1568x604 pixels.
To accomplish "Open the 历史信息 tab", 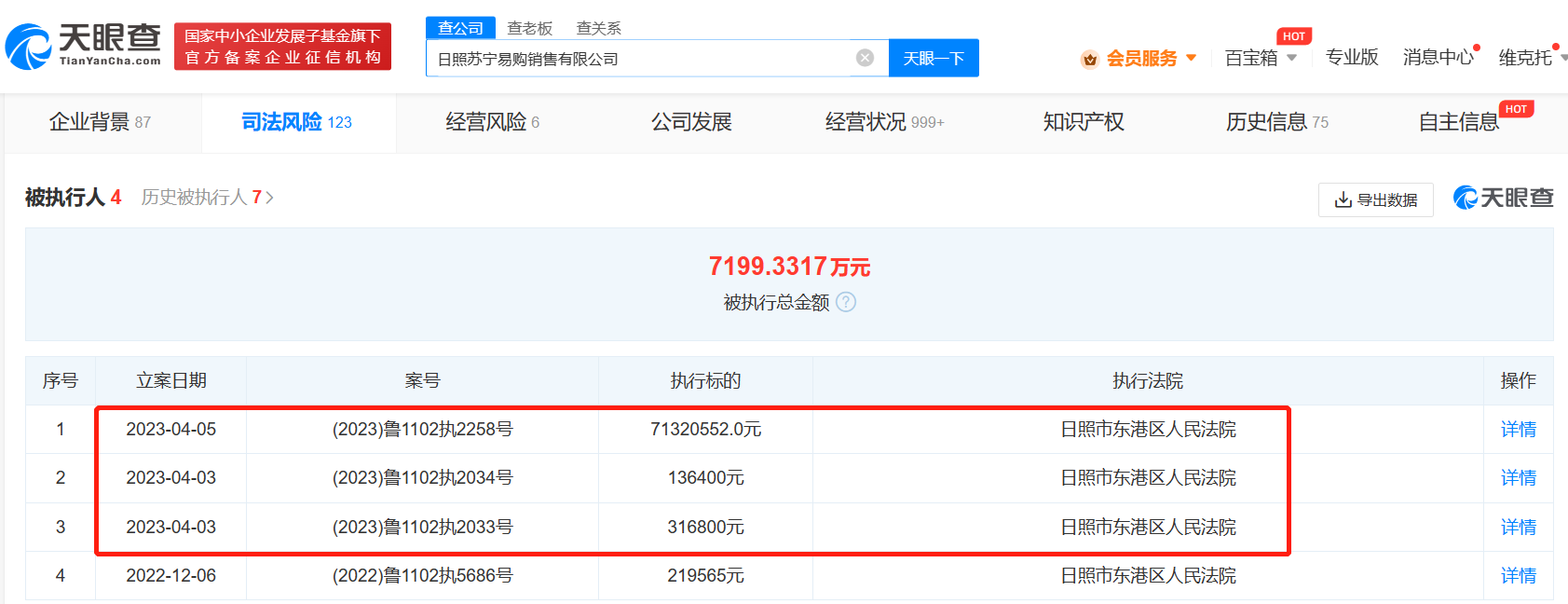I will point(1277,122).
